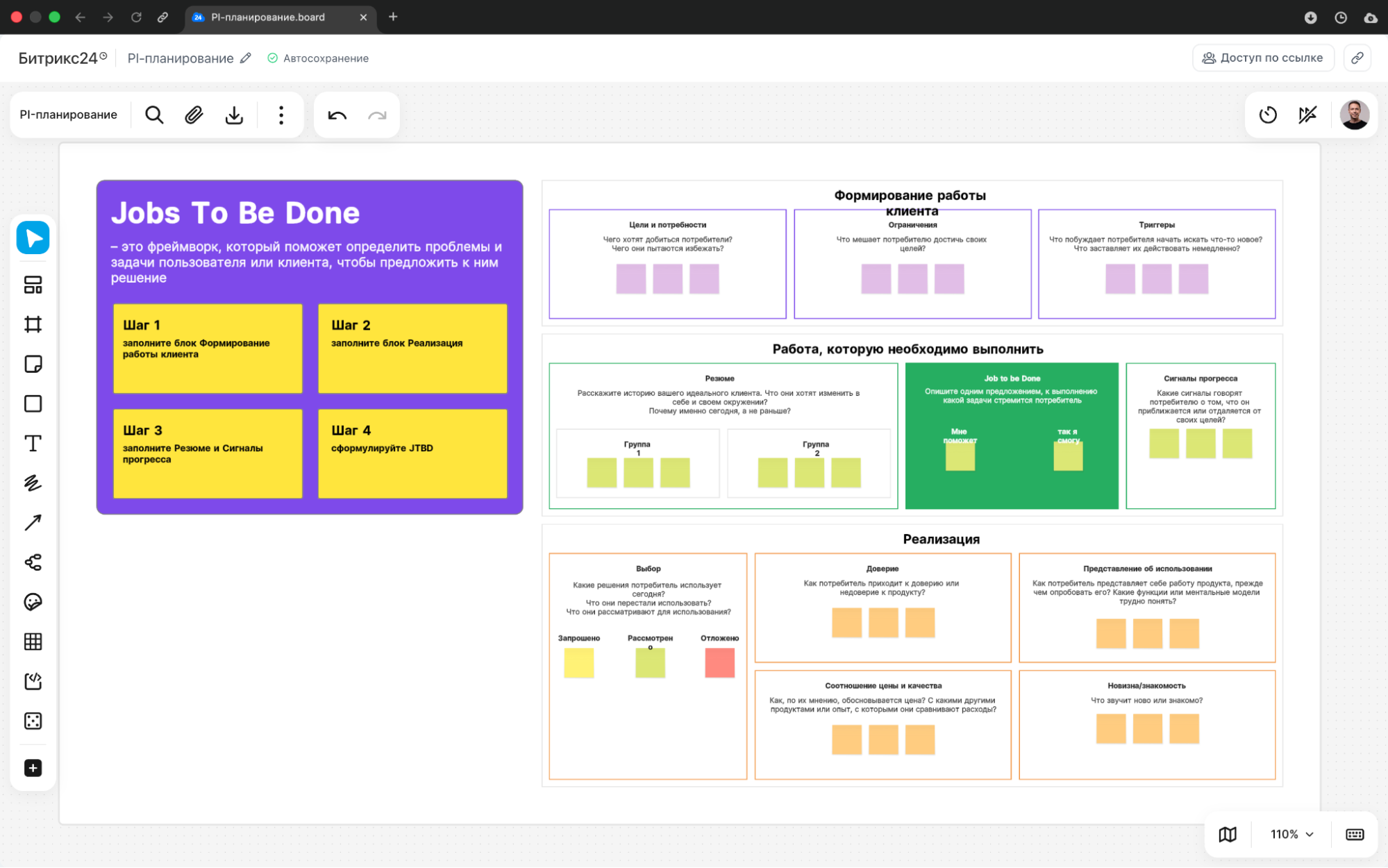Open the three-dot more menu
Image resolution: width=1388 pixels, height=868 pixels.
[x=281, y=115]
